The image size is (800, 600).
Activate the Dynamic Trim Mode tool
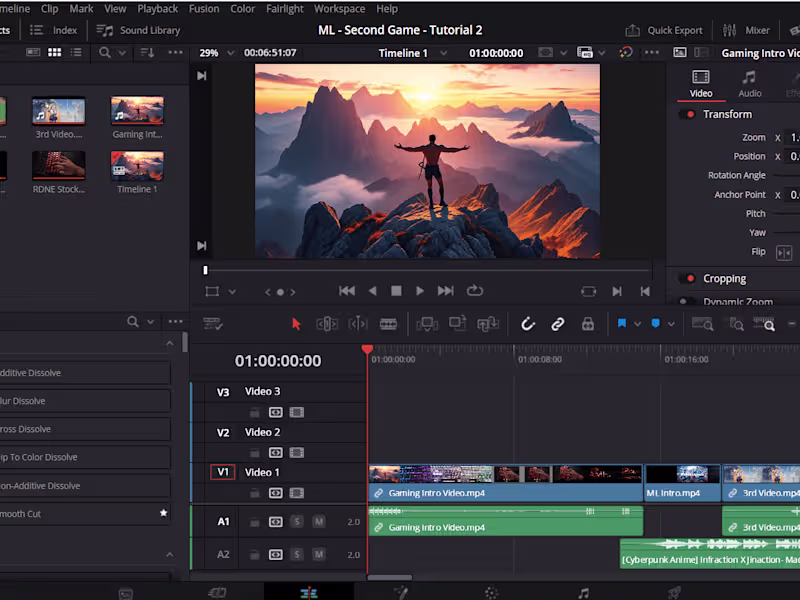point(358,324)
